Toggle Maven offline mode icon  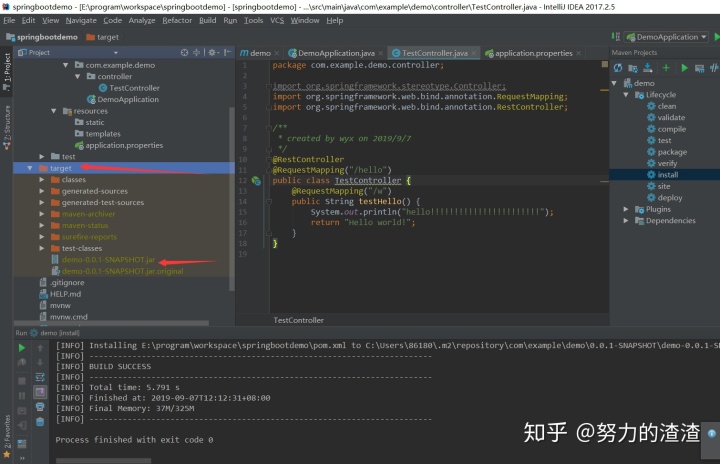714,68
